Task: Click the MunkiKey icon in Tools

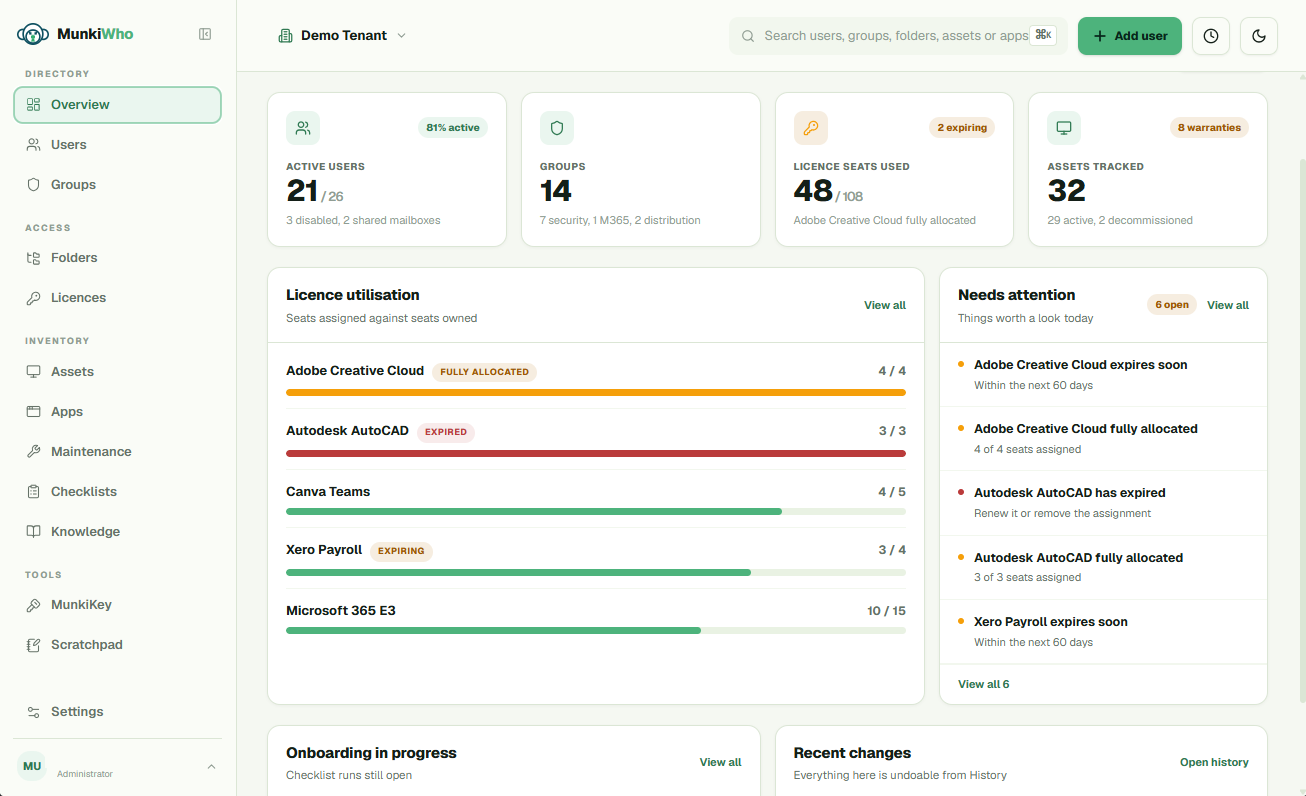Action: coord(33,604)
